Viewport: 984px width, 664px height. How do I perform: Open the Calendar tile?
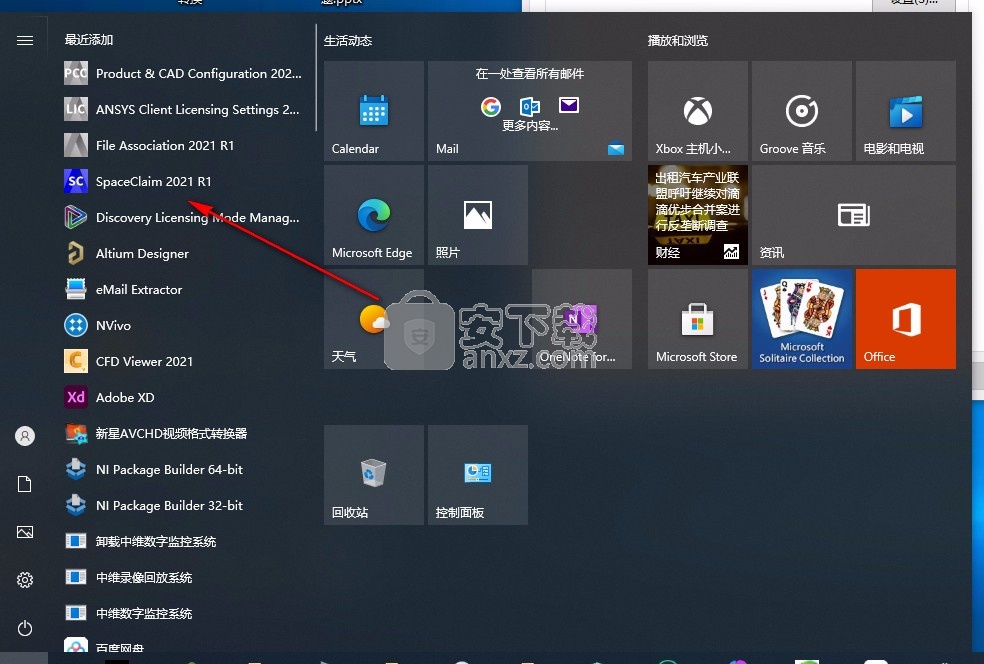(374, 111)
